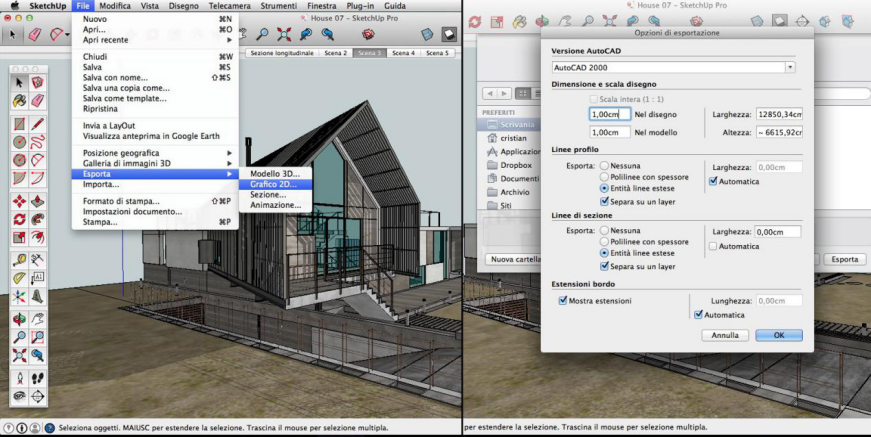Select the Orbit tool in the floating palette
The image size is (871, 437).
pyautogui.click(x=19, y=319)
